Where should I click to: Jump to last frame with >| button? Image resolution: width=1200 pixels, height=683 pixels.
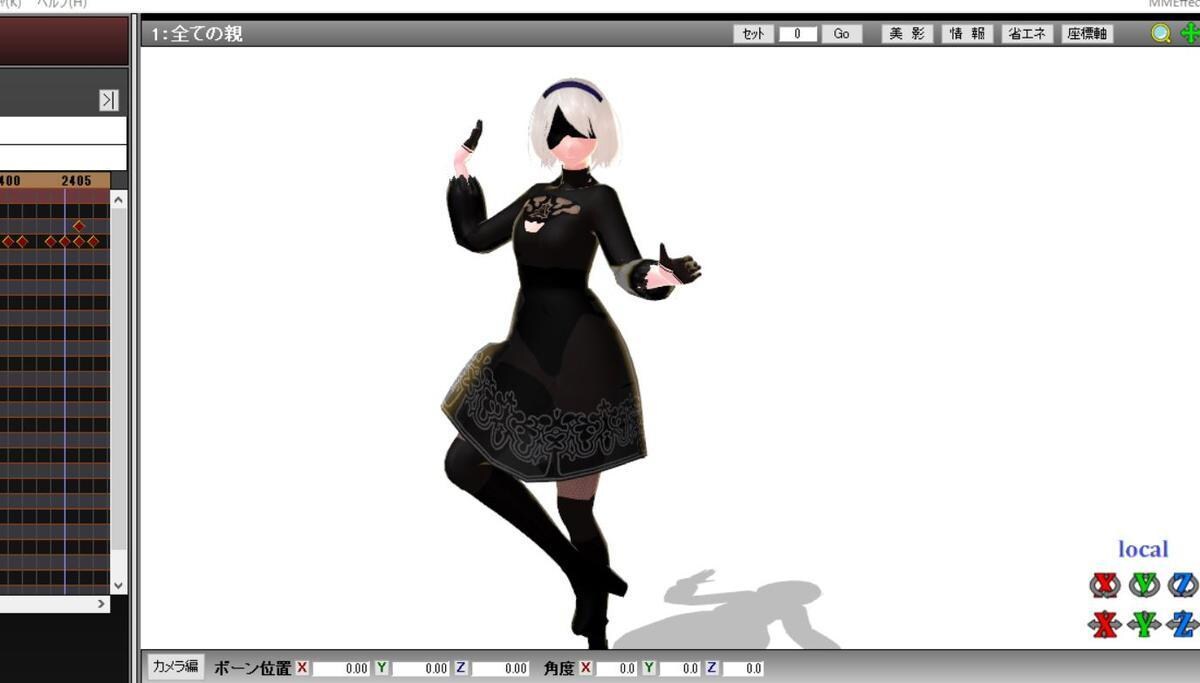tap(109, 100)
